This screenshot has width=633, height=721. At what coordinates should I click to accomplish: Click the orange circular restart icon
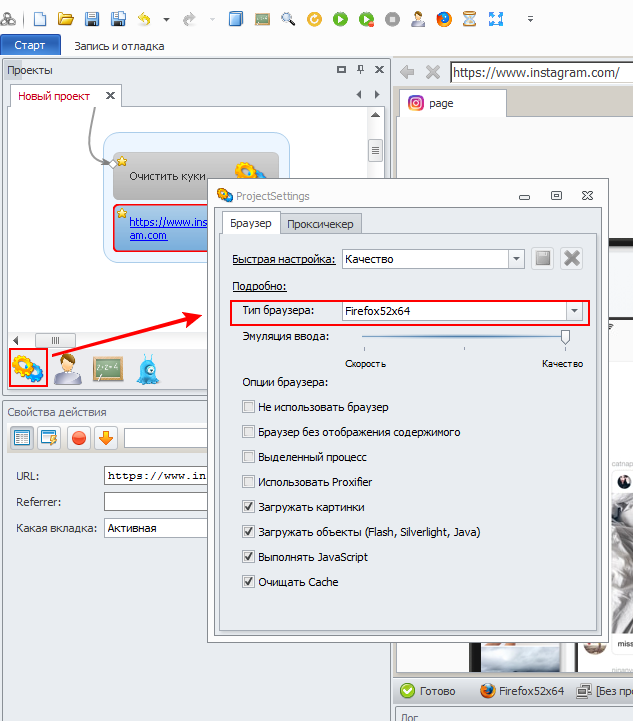point(314,19)
